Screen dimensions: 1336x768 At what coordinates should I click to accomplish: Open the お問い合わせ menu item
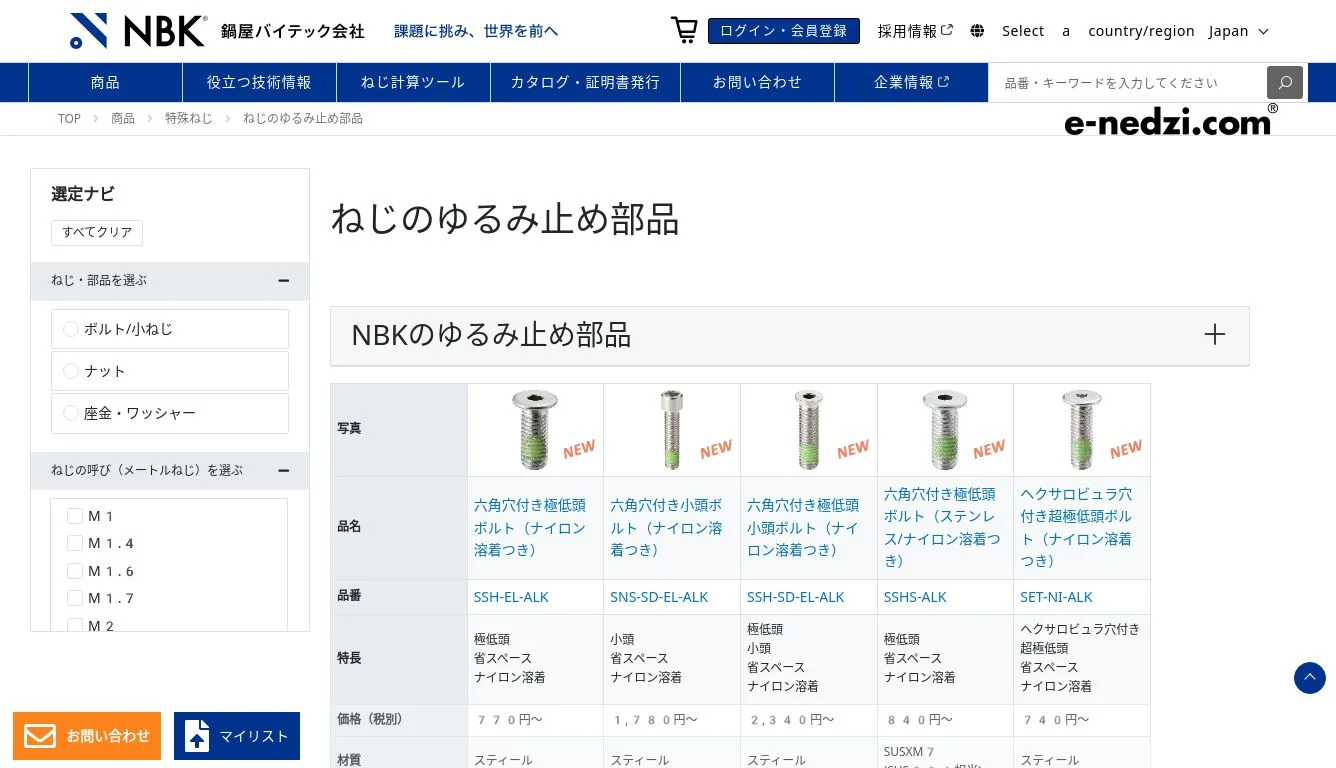pos(757,82)
